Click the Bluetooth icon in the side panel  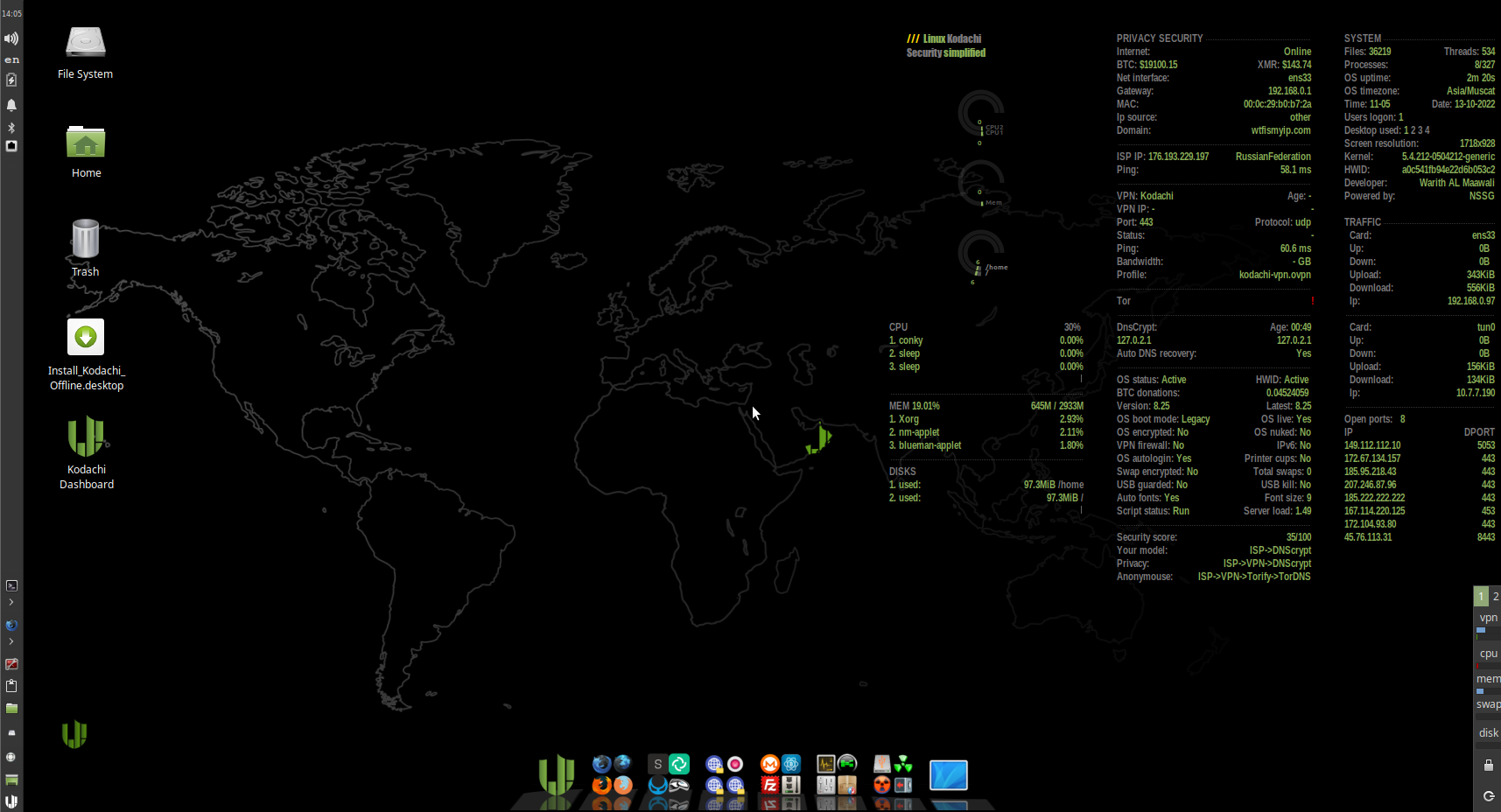[11, 127]
